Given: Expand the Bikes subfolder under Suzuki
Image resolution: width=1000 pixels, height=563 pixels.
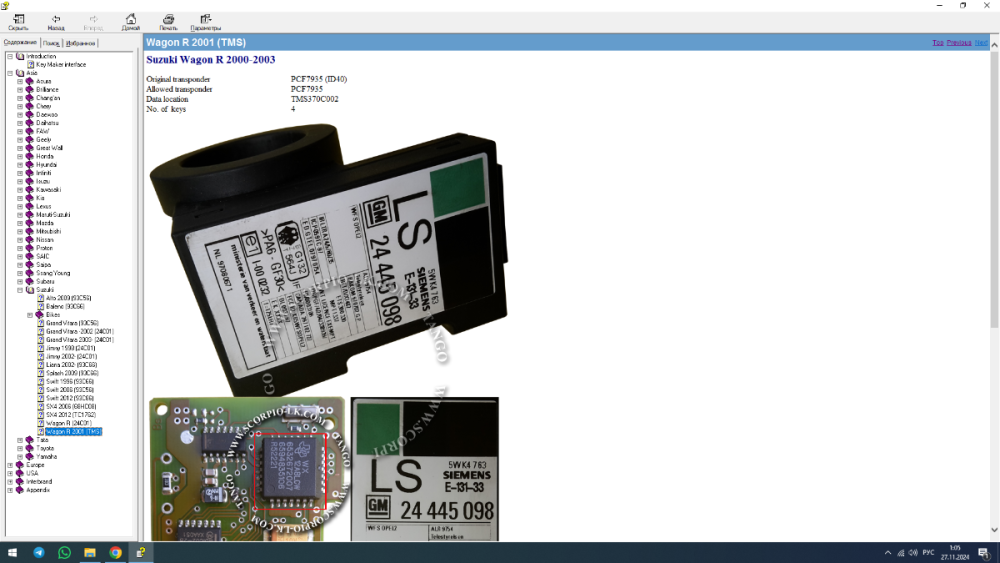Looking at the screenshot, I should tap(30, 315).
